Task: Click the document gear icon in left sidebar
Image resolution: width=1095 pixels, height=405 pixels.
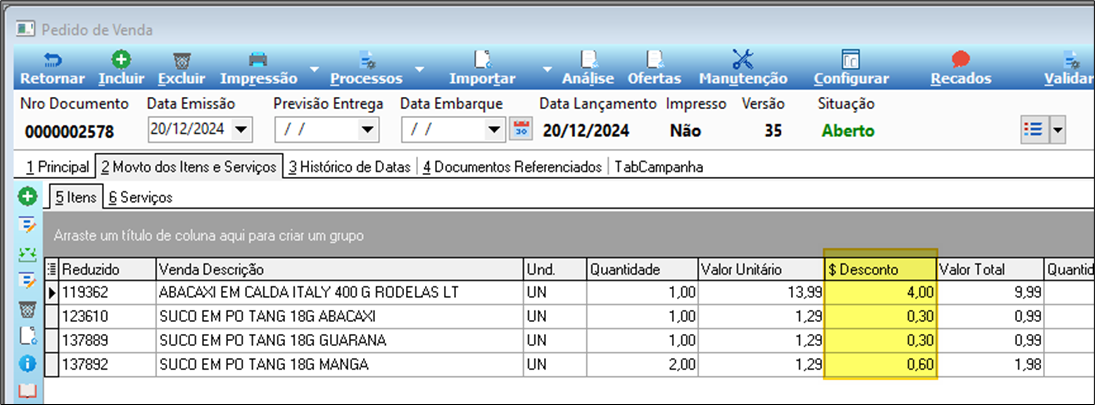Action: click(27, 337)
